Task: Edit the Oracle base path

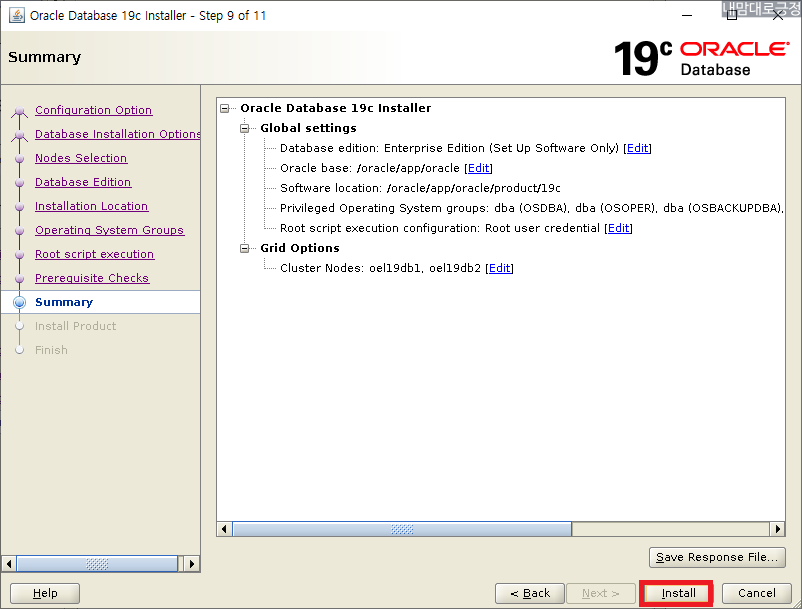Action: pos(478,168)
